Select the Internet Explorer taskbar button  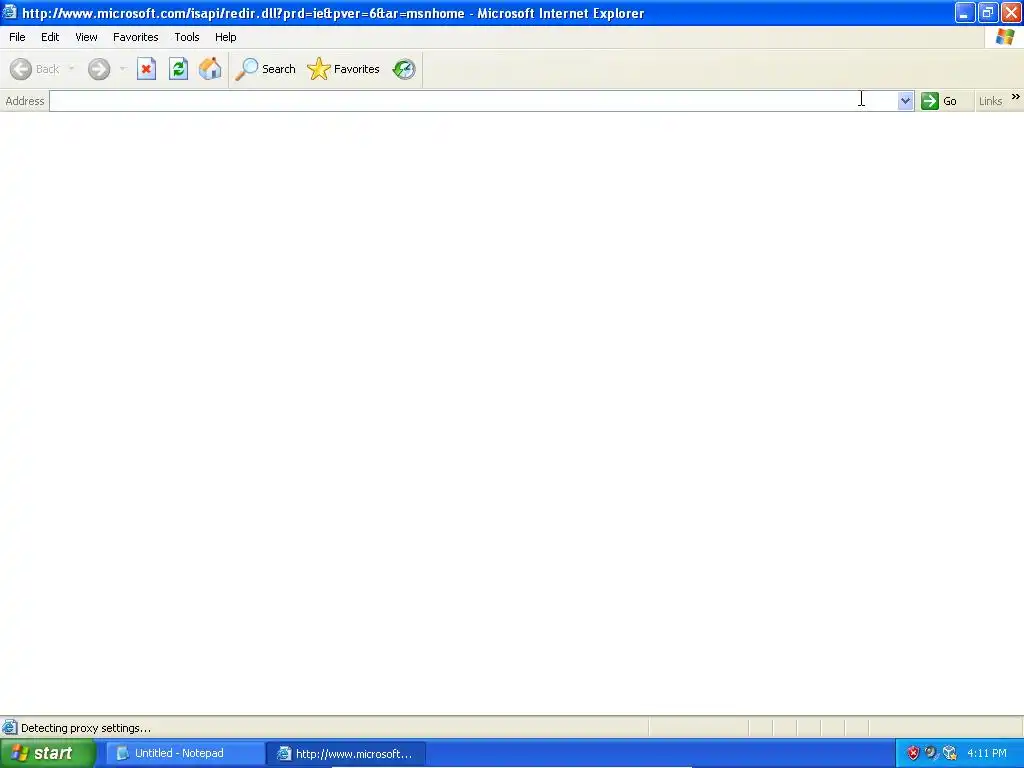346,754
